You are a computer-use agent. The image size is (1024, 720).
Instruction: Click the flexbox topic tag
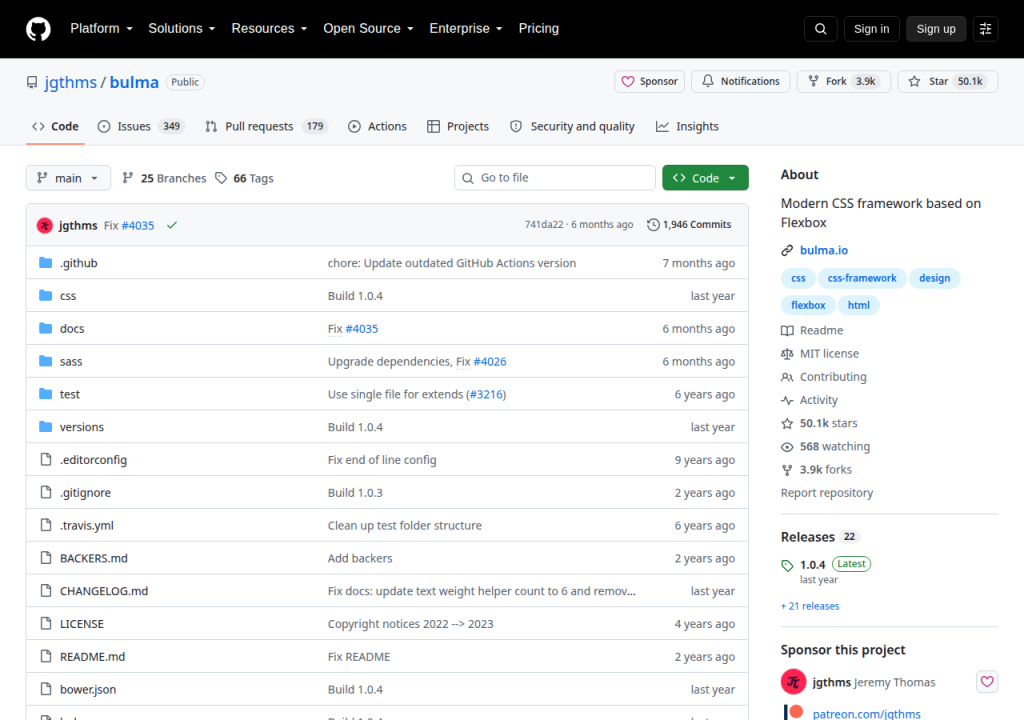[808, 305]
